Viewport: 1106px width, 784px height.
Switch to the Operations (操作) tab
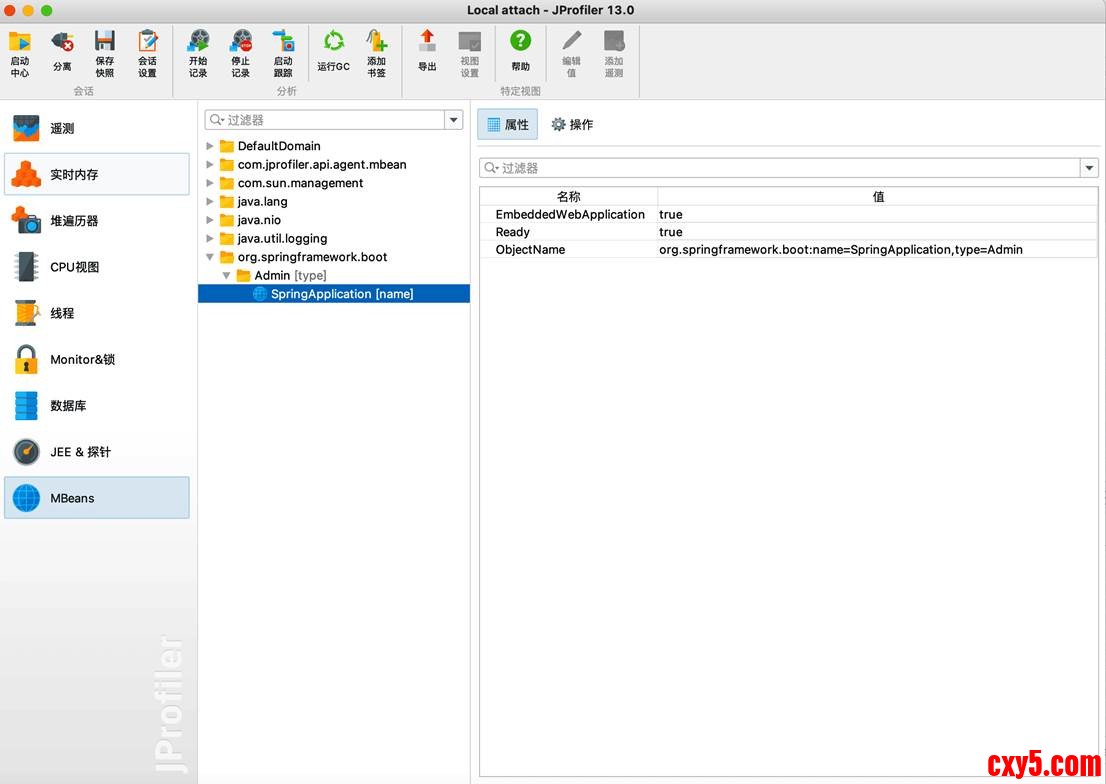572,125
